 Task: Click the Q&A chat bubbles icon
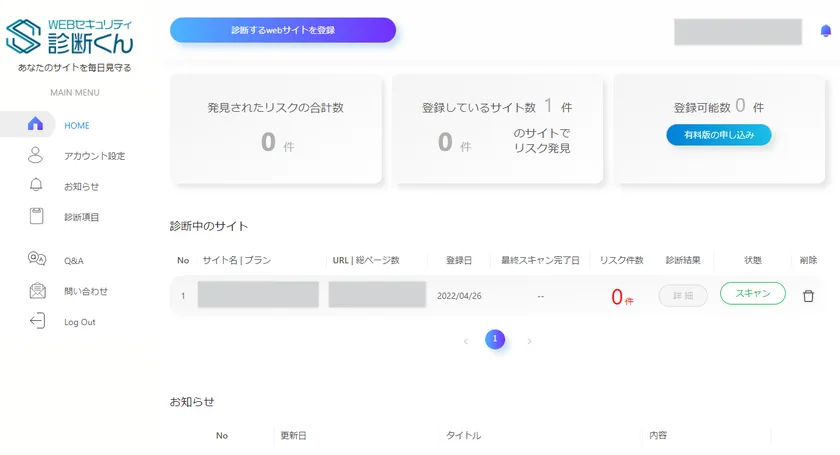37,260
